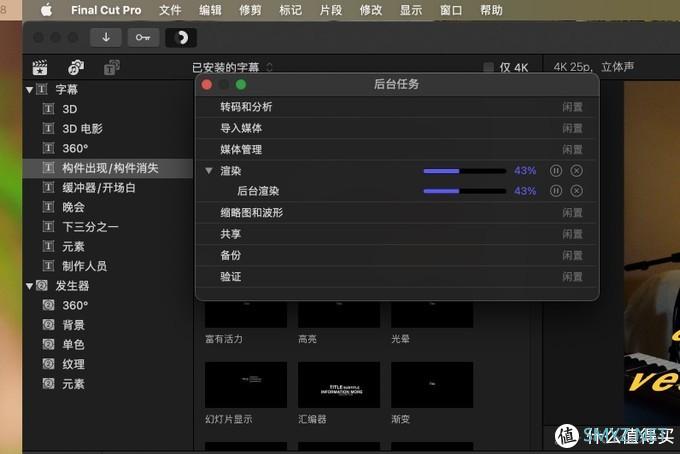Image resolution: width=680 pixels, height=454 pixels.
Task: Collapse the 发生器 category
Action: click(29, 286)
